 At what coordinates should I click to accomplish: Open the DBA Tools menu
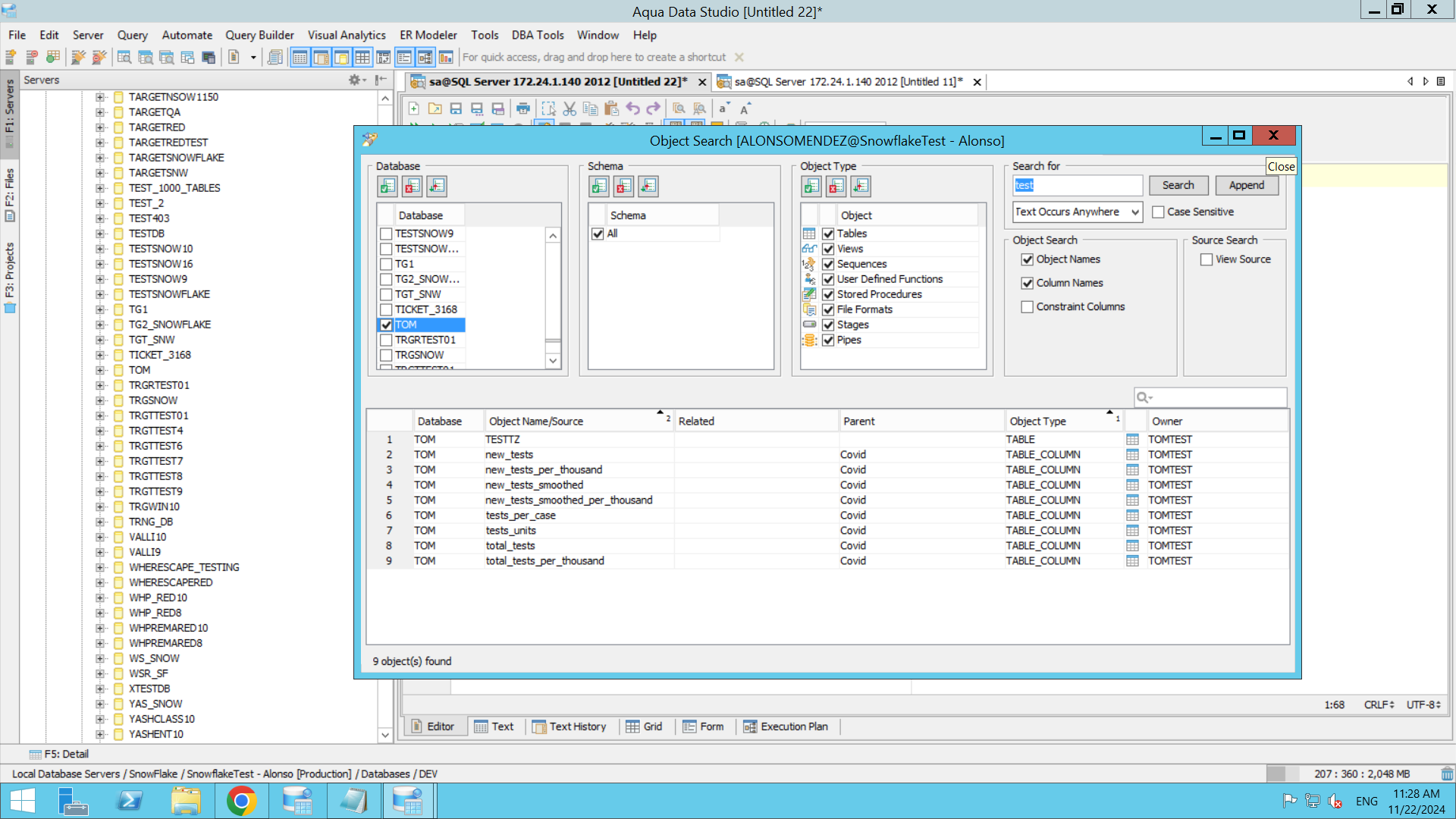[x=537, y=35]
